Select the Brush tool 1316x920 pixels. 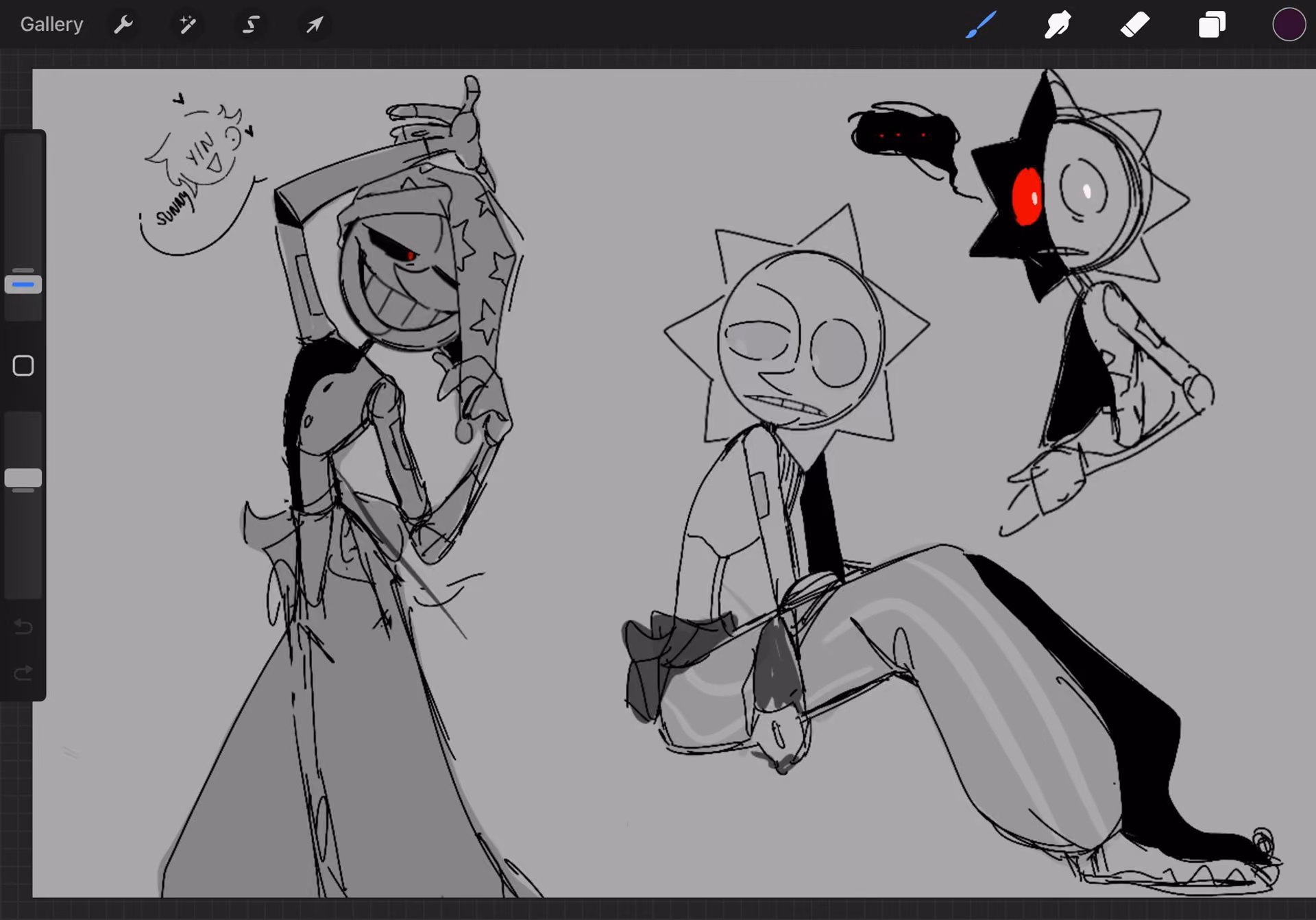(x=981, y=25)
